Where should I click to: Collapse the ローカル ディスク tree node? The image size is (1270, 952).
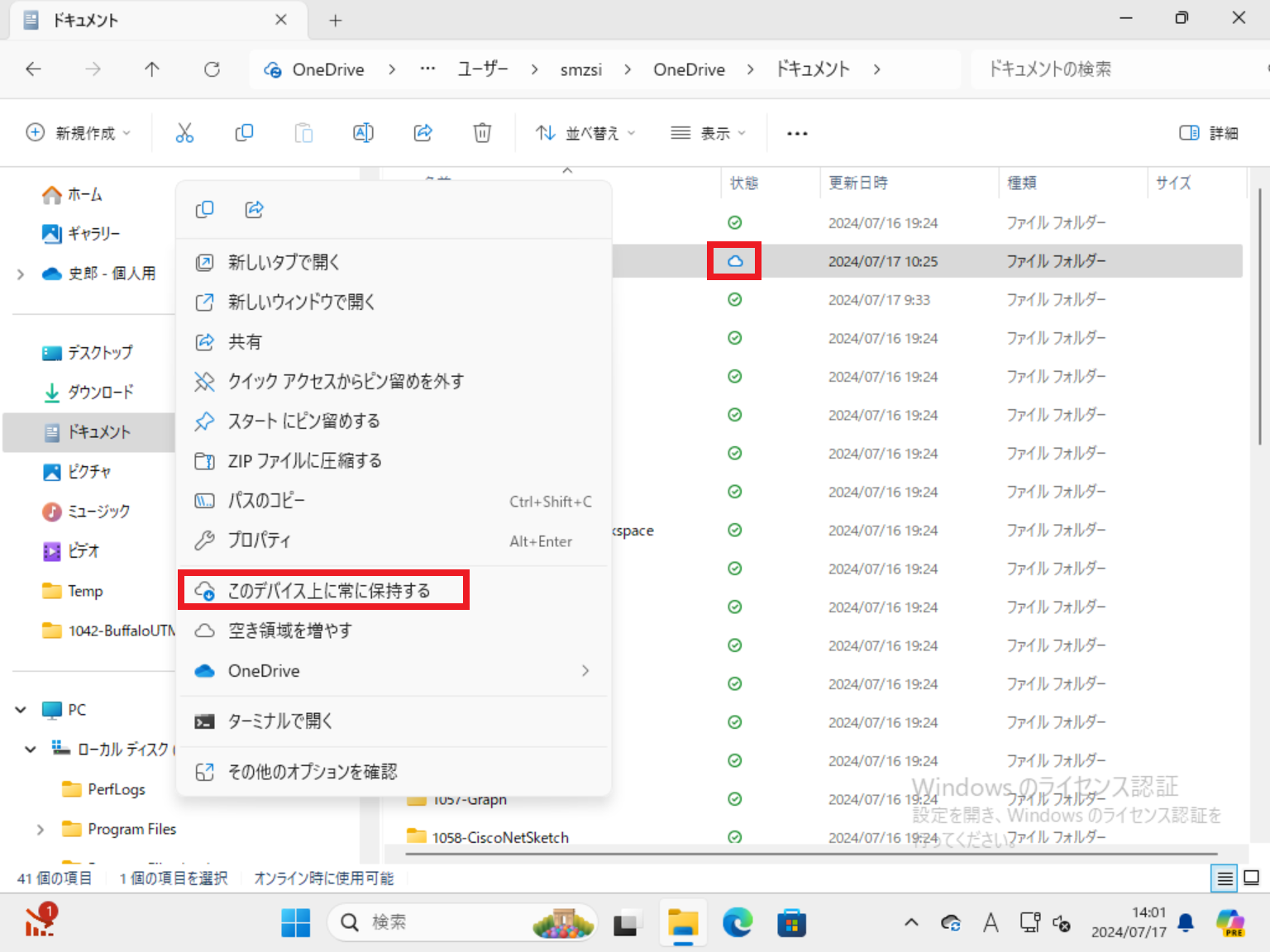click(x=31, y=750)
